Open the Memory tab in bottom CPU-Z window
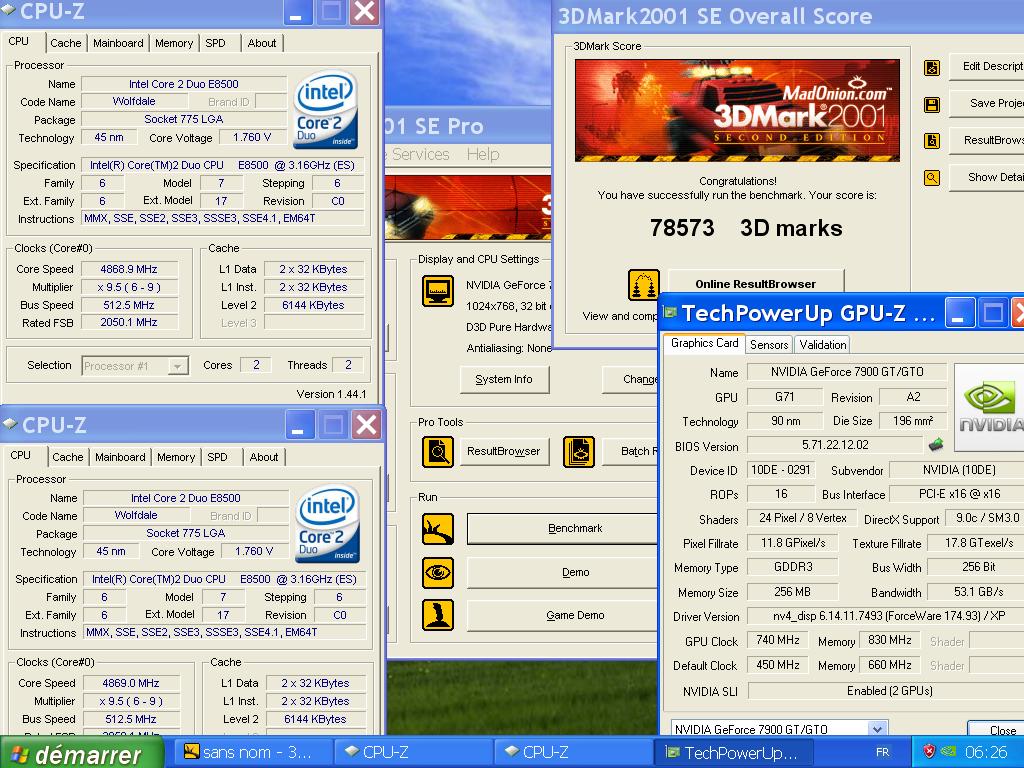The width and height of the screenshot is (1024, 768). click(x=176, y=457)
